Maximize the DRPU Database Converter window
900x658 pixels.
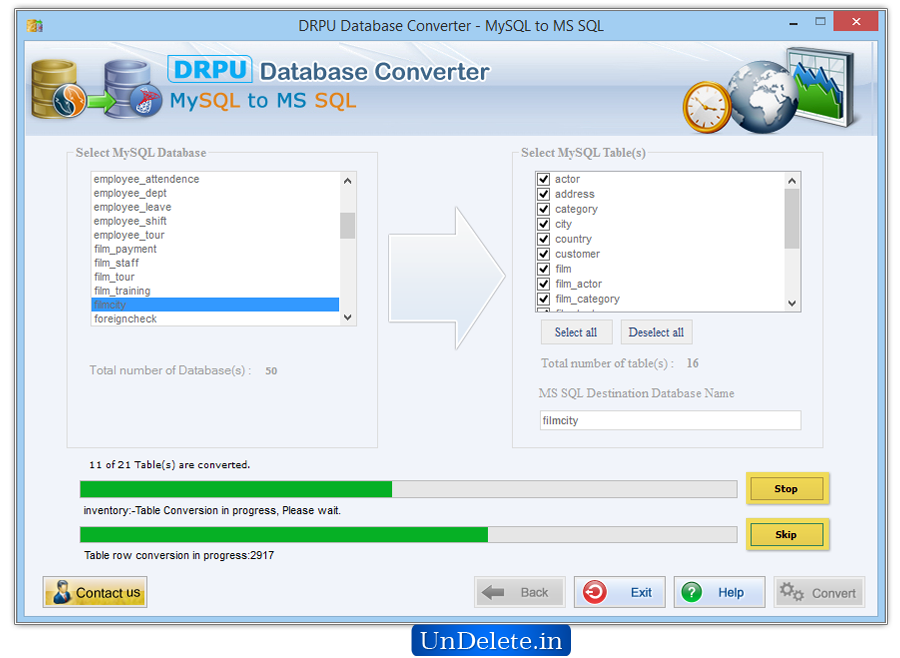pos(820,22)
